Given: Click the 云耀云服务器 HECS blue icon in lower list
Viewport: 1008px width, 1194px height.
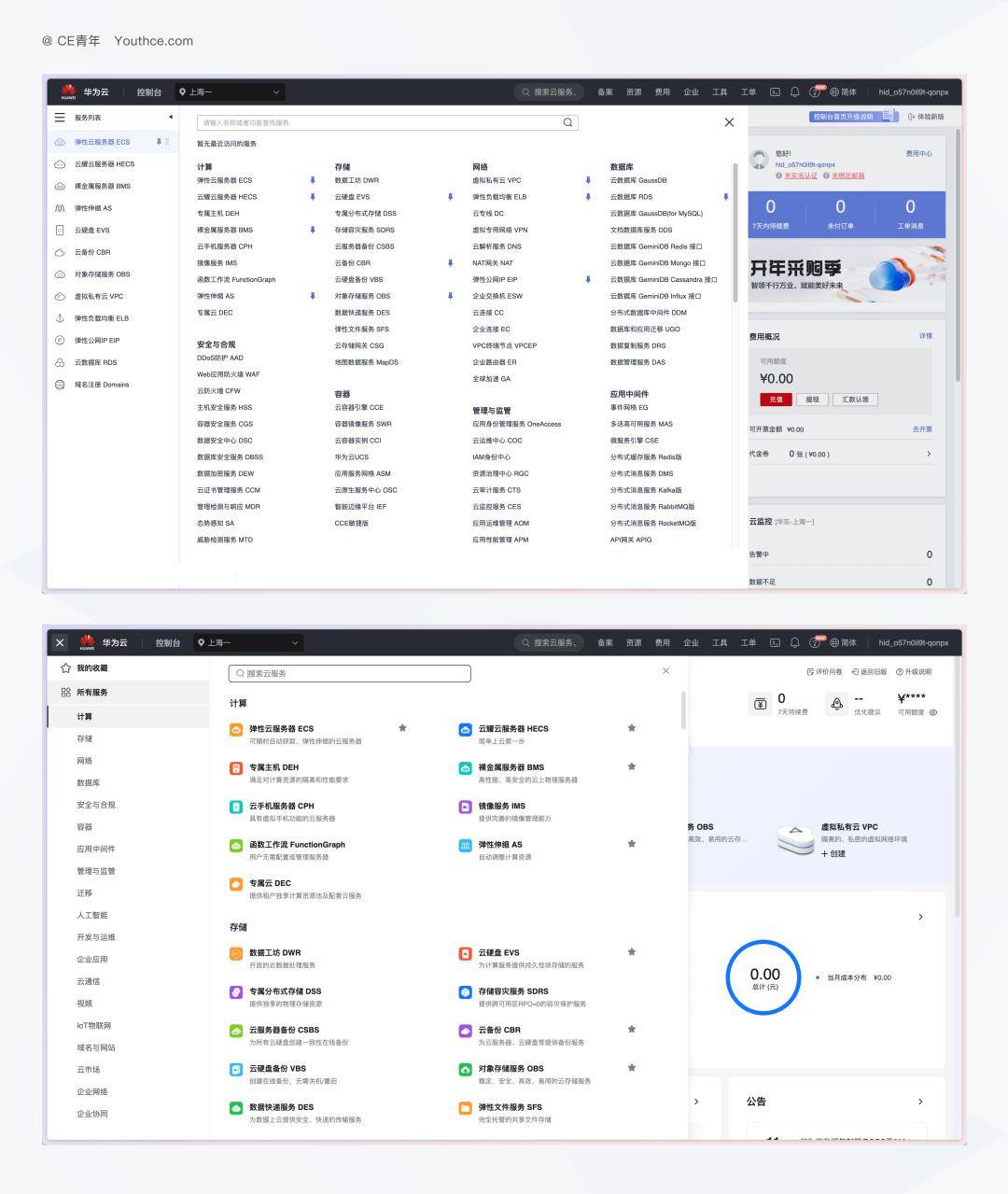Looking at the screenshot, I should pos(466,729).
